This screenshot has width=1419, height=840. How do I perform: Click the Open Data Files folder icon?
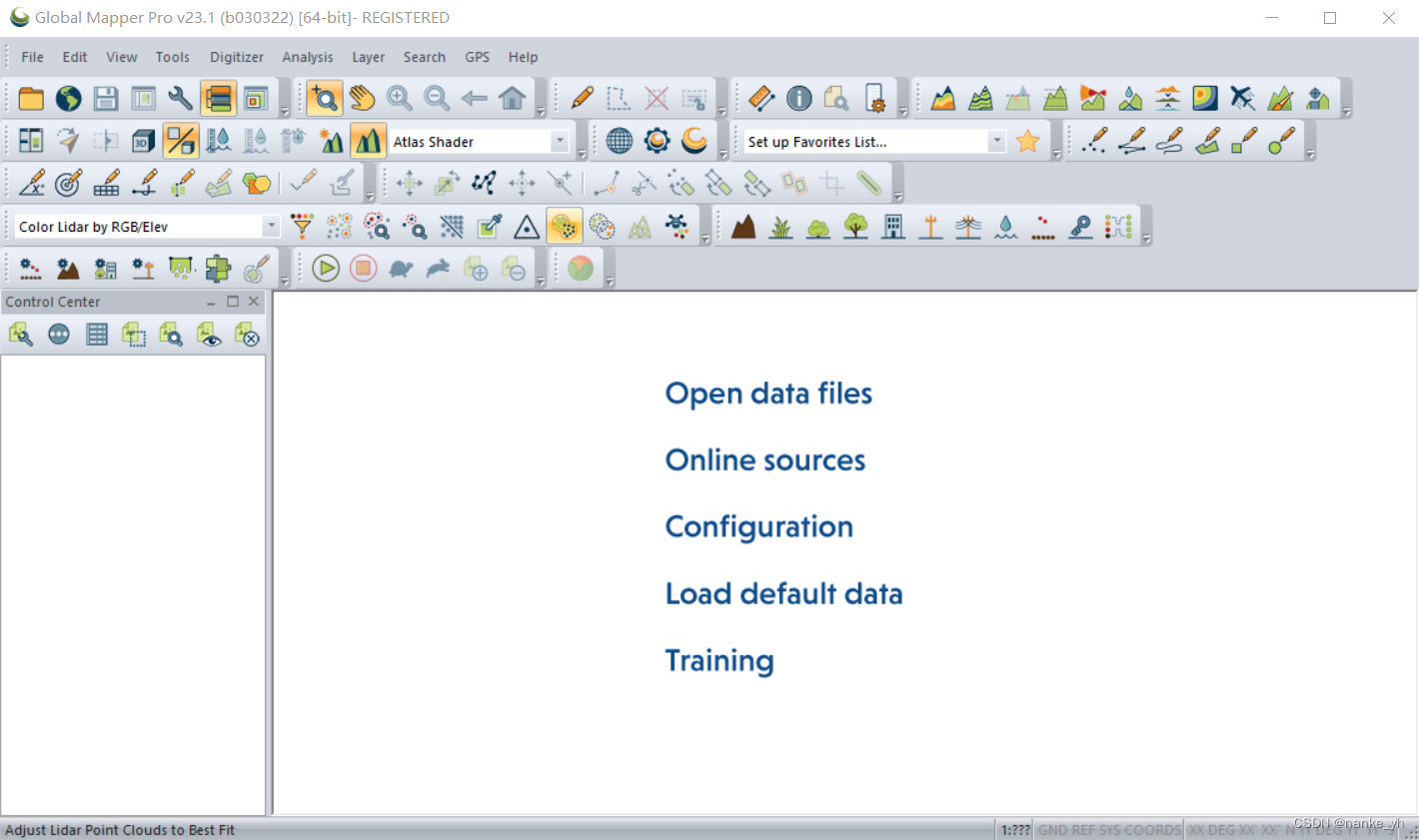pyautogui.click(x=31, y=98)
